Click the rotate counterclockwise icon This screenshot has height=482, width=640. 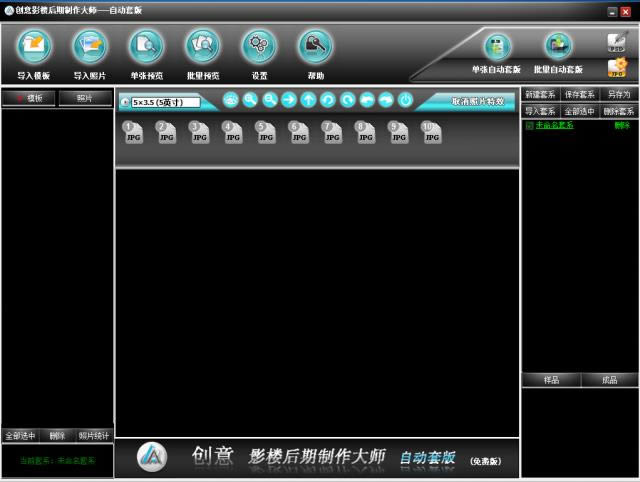point(328,100)
